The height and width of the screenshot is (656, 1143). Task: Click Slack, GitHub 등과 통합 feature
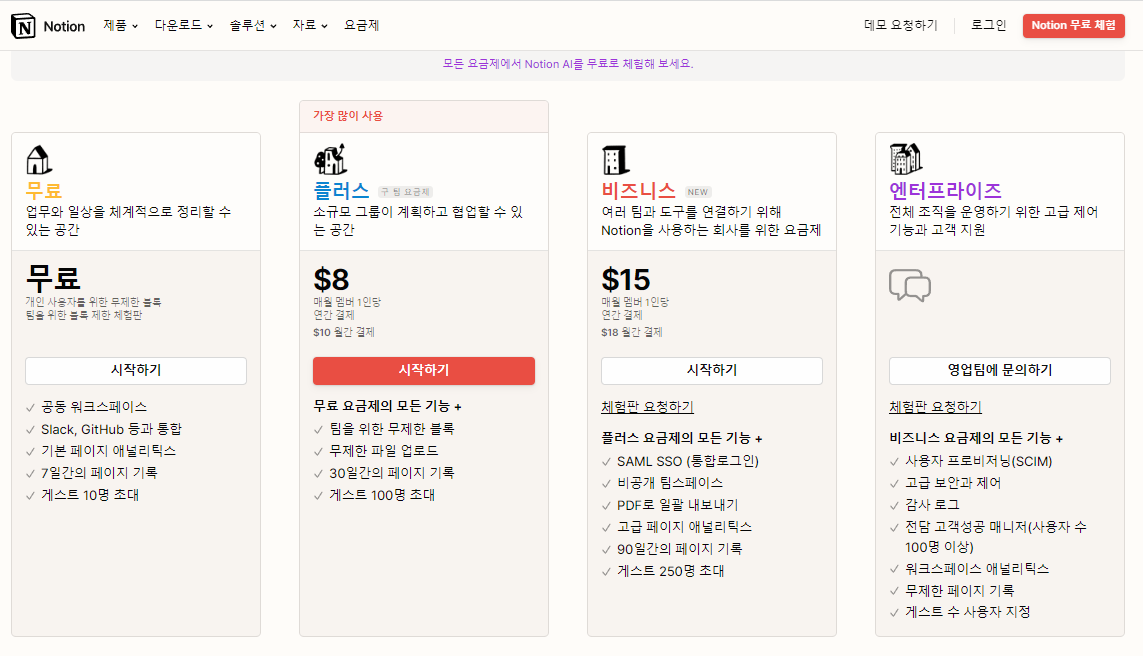[x=112, y=429]
